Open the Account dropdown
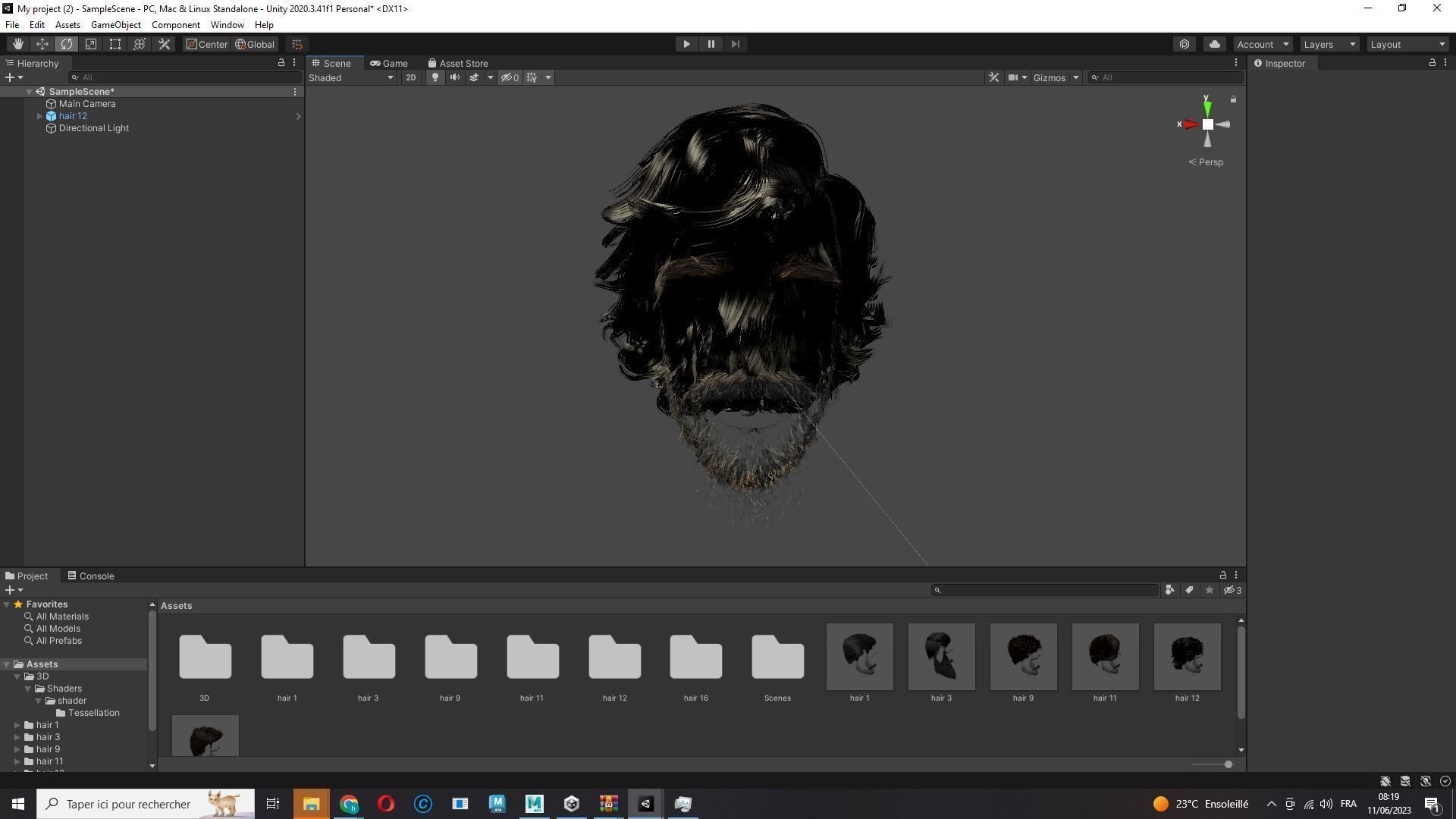Viewport: 1456px width, 819px height. tap(1263, 44)
